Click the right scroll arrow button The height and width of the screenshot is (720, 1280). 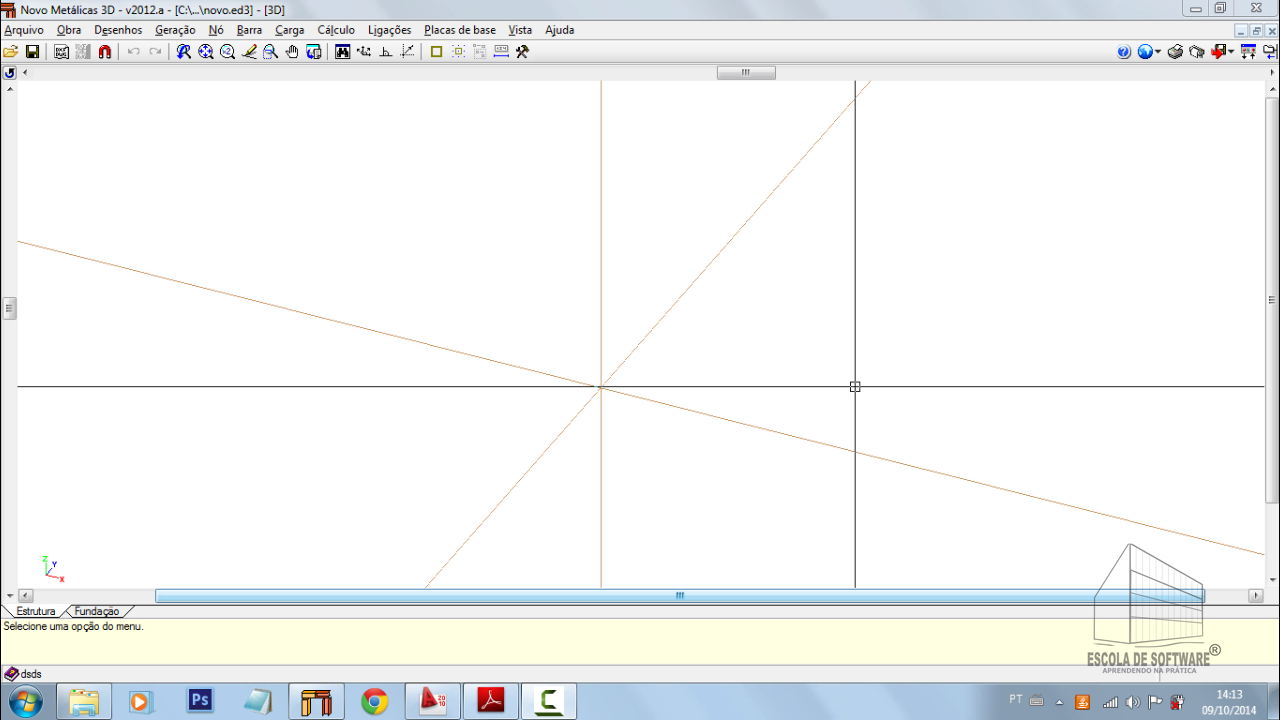pyautogui.click(x=1256, y=596)
